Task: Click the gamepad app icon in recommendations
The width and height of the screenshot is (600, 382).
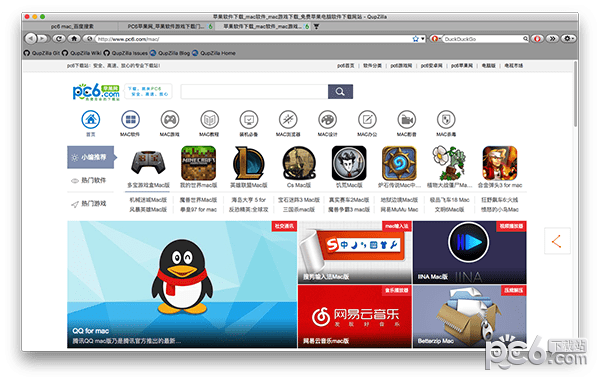Action: tap(148, 163)
